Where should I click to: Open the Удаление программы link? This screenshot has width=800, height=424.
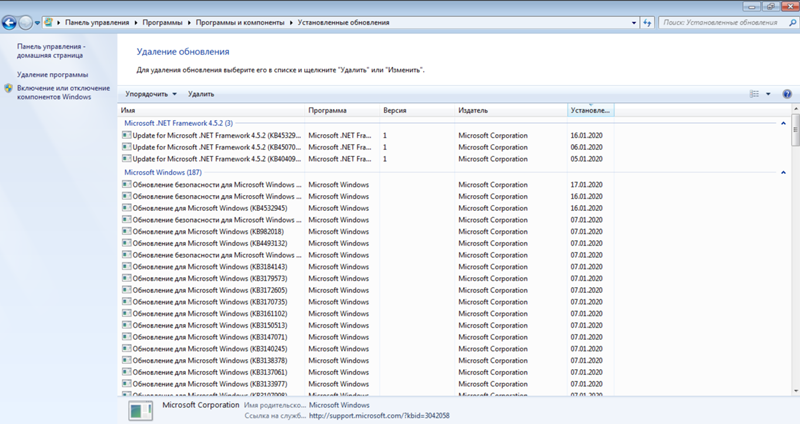pos(52,74)
